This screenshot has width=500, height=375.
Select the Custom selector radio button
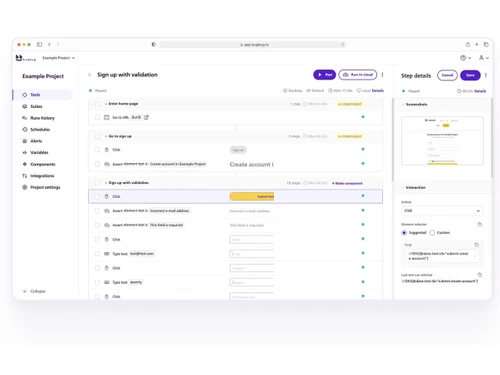pos(432,233)
